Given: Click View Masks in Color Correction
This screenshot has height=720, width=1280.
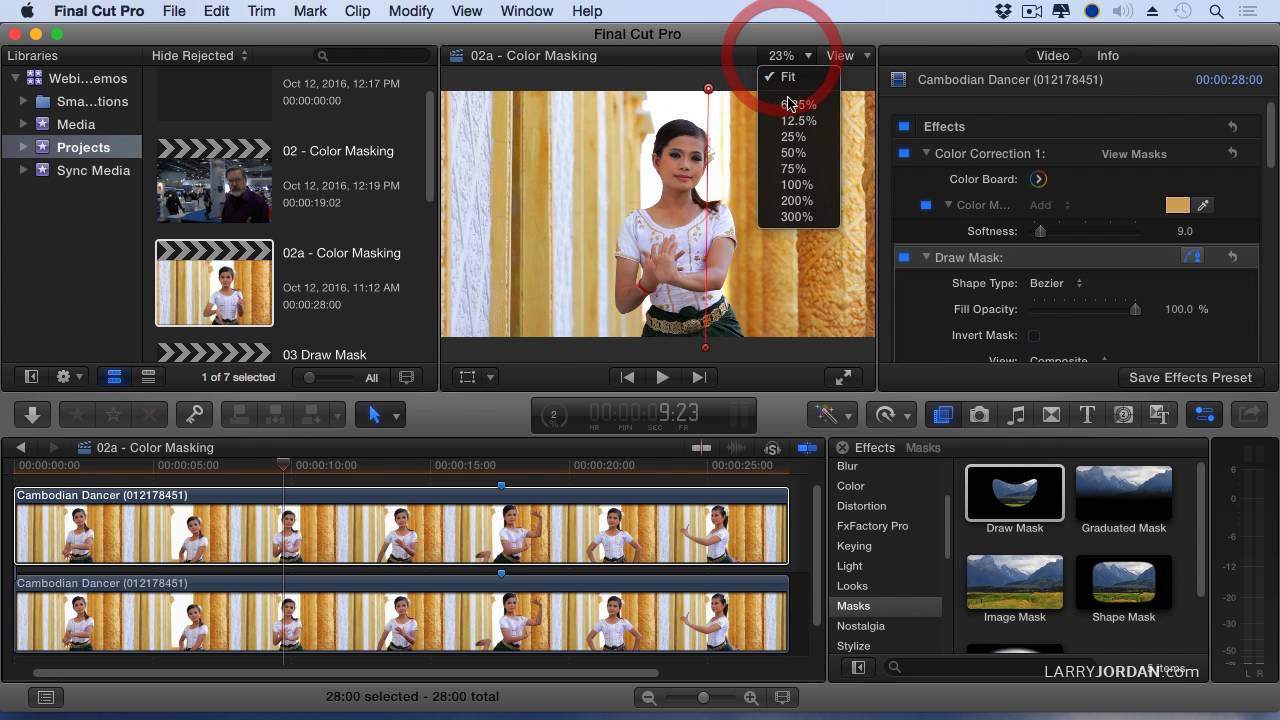Looking at the screenshot, I should (x=1134, y=154).
